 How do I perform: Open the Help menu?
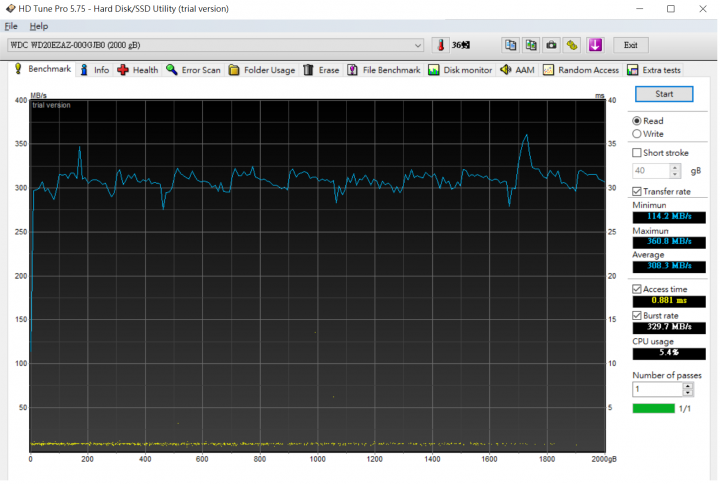tap(39, 26)
